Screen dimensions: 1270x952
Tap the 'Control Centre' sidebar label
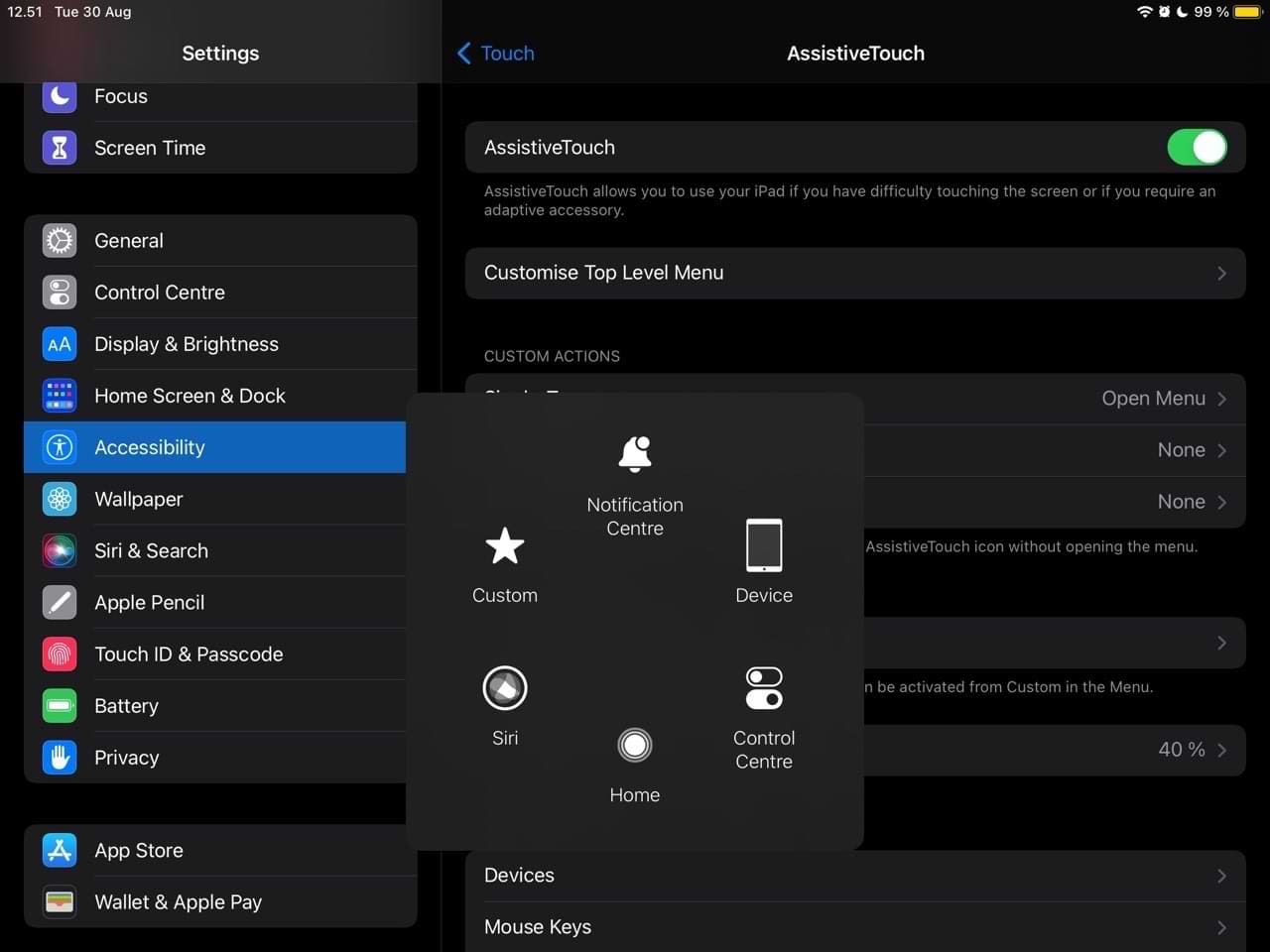click(160, 293)
